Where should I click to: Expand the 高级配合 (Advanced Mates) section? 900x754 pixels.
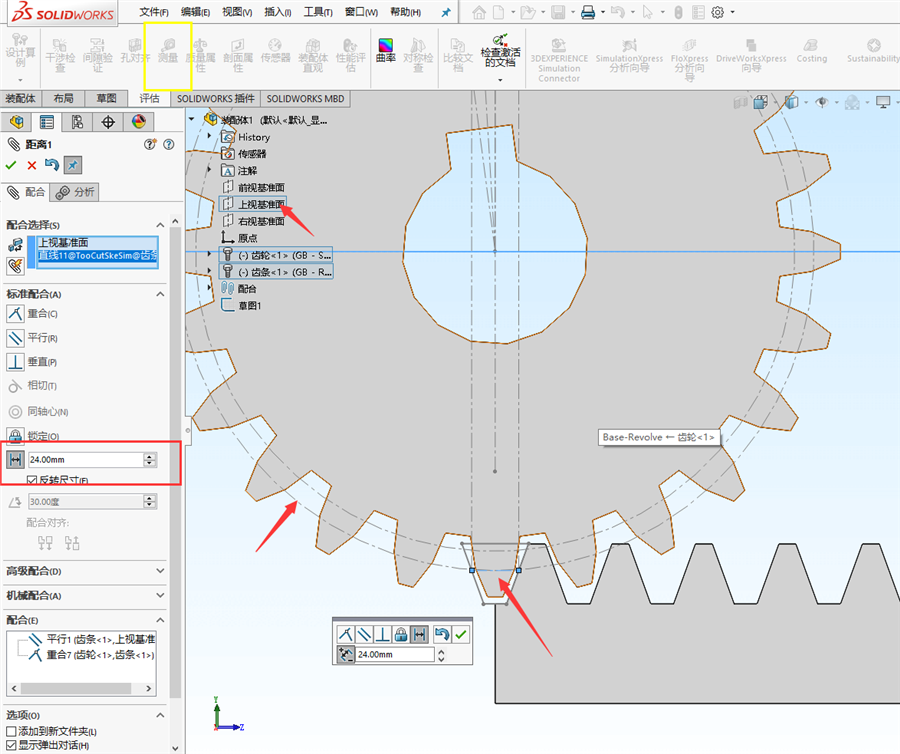tap(160, 571)
